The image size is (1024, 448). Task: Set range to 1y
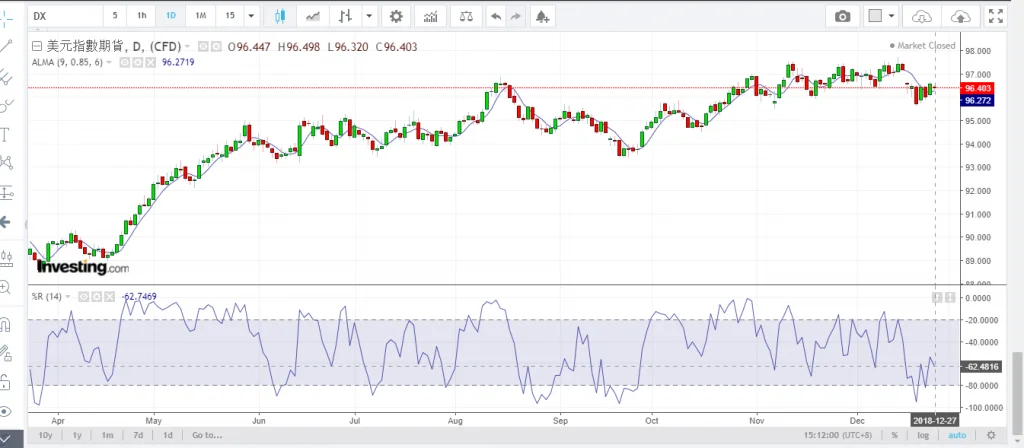pyautogui.click(x=77, y=435)
